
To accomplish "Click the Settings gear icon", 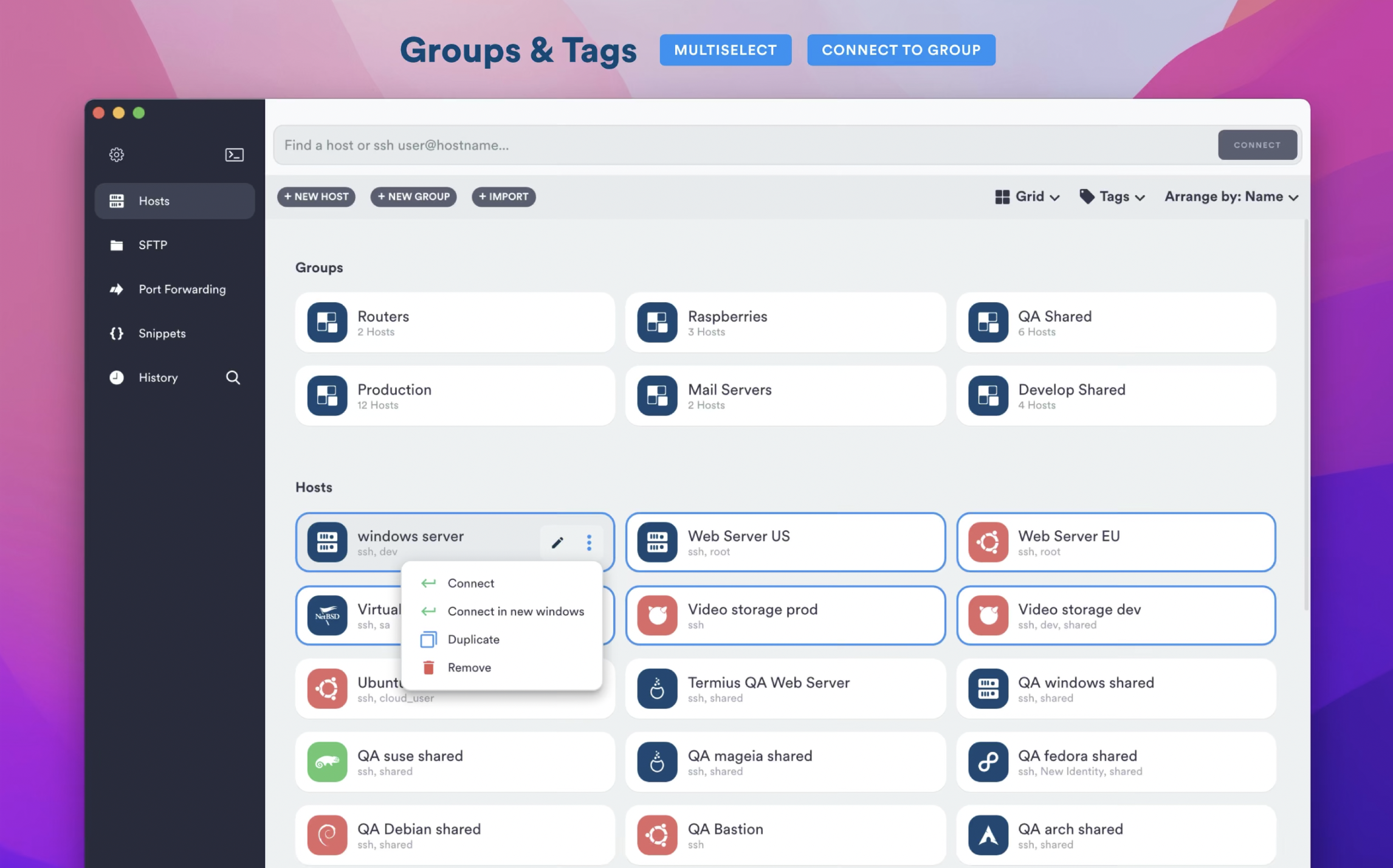I will click(x=117, y=154).
